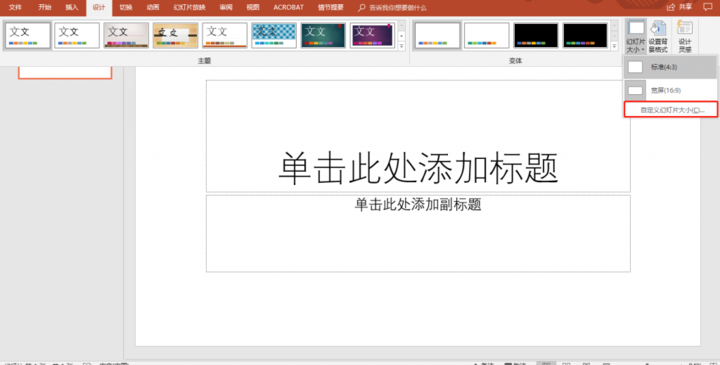The width and height of the screenshot is (720, 365).
Task: Apply the theme with brown bottom stripe
Action: click(126, 35)
